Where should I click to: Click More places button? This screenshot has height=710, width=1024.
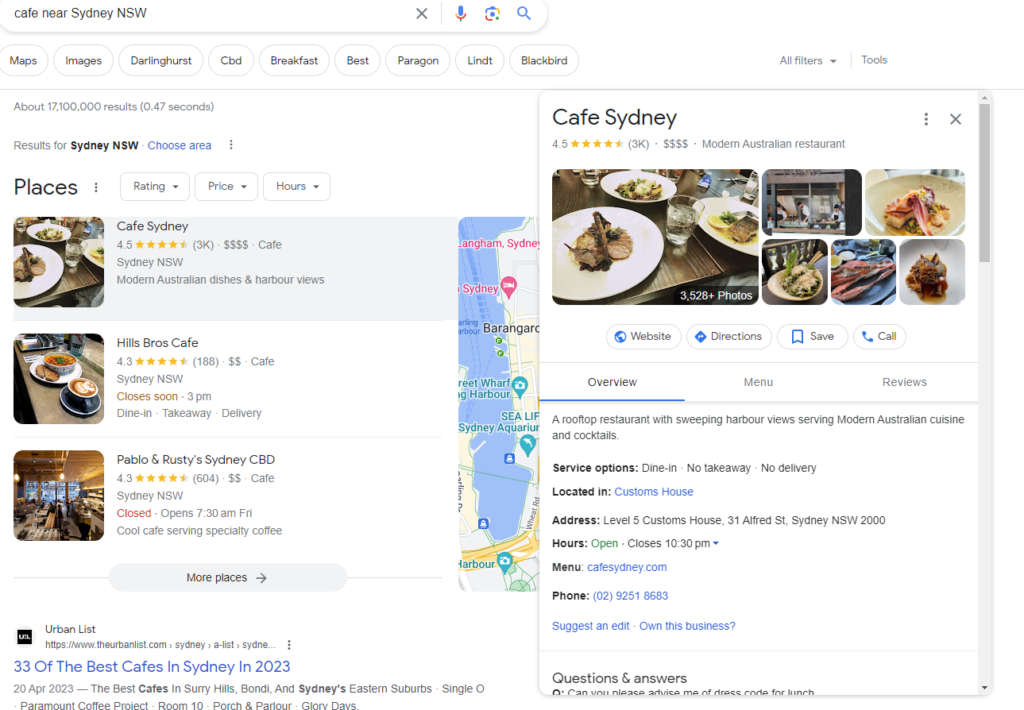(x=227, y=577)
